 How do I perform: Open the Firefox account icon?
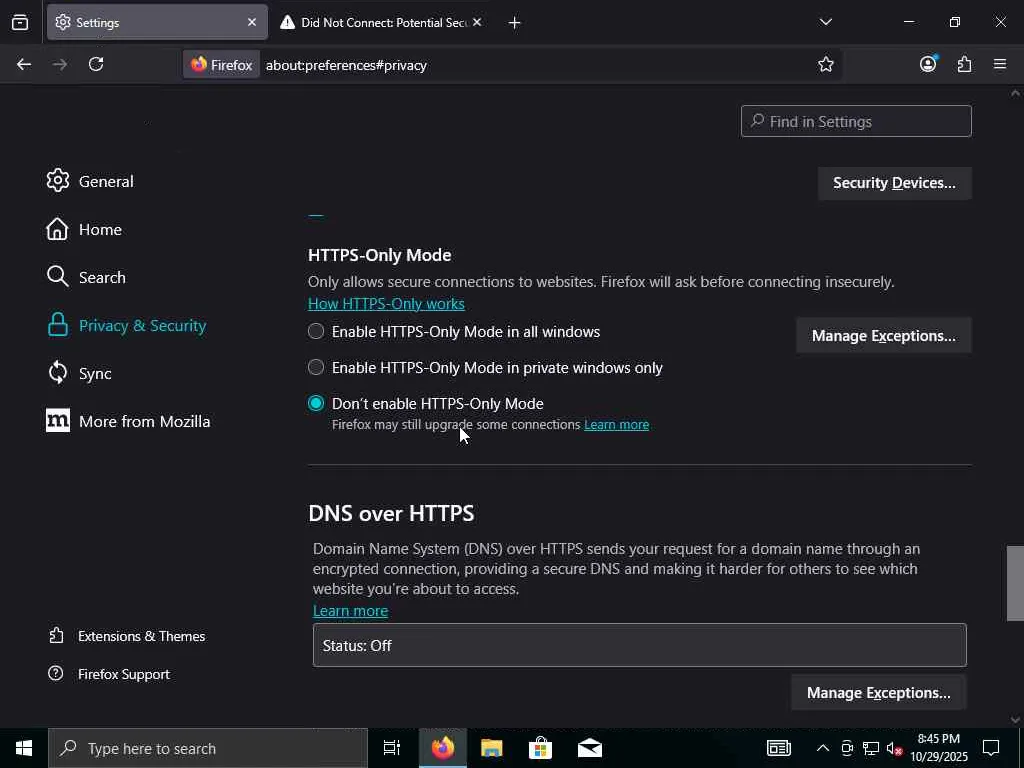point(928,64)
